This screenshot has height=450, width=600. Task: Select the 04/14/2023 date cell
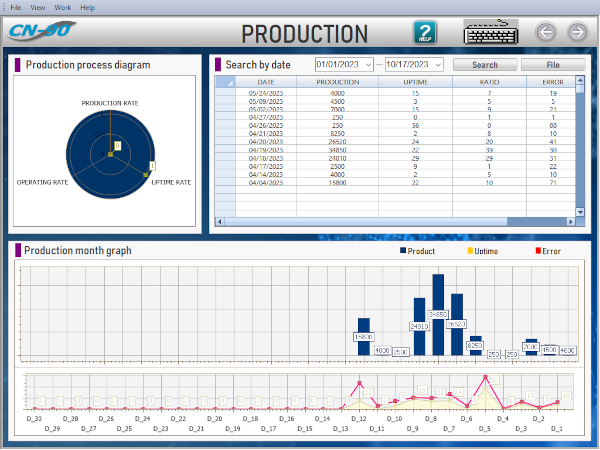tap(266, 174)
